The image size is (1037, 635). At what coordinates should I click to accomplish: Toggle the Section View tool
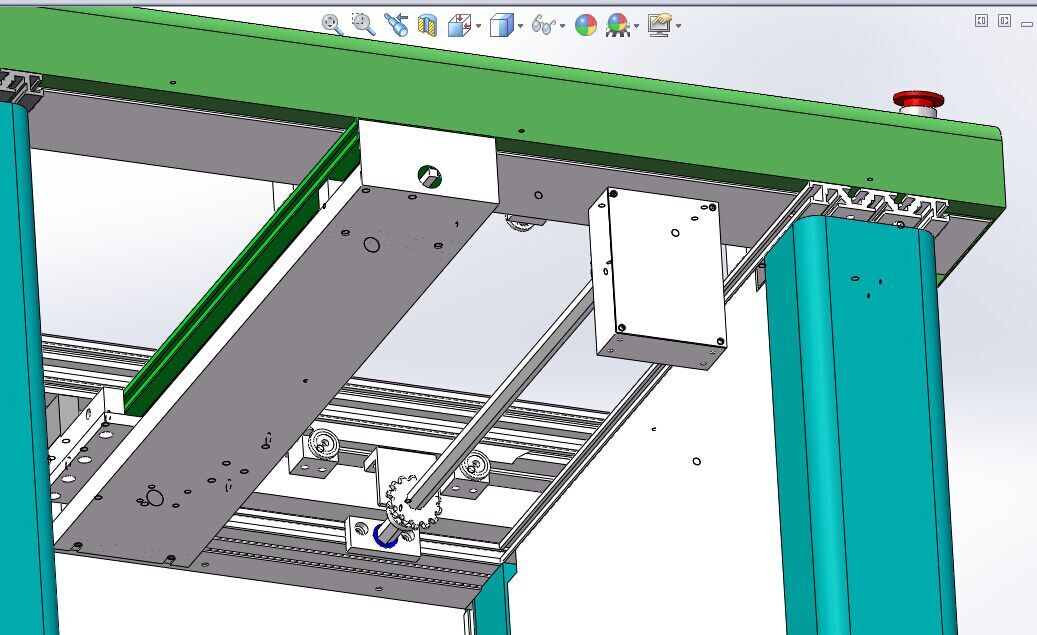428,26
